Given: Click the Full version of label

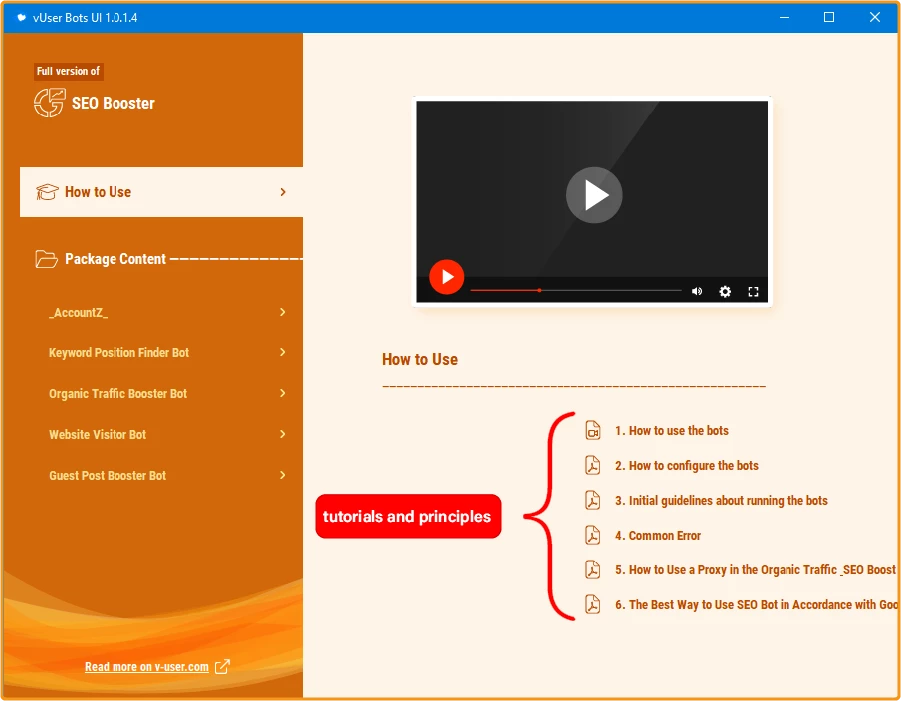Looking at the screenshot, I should (68, 71).
